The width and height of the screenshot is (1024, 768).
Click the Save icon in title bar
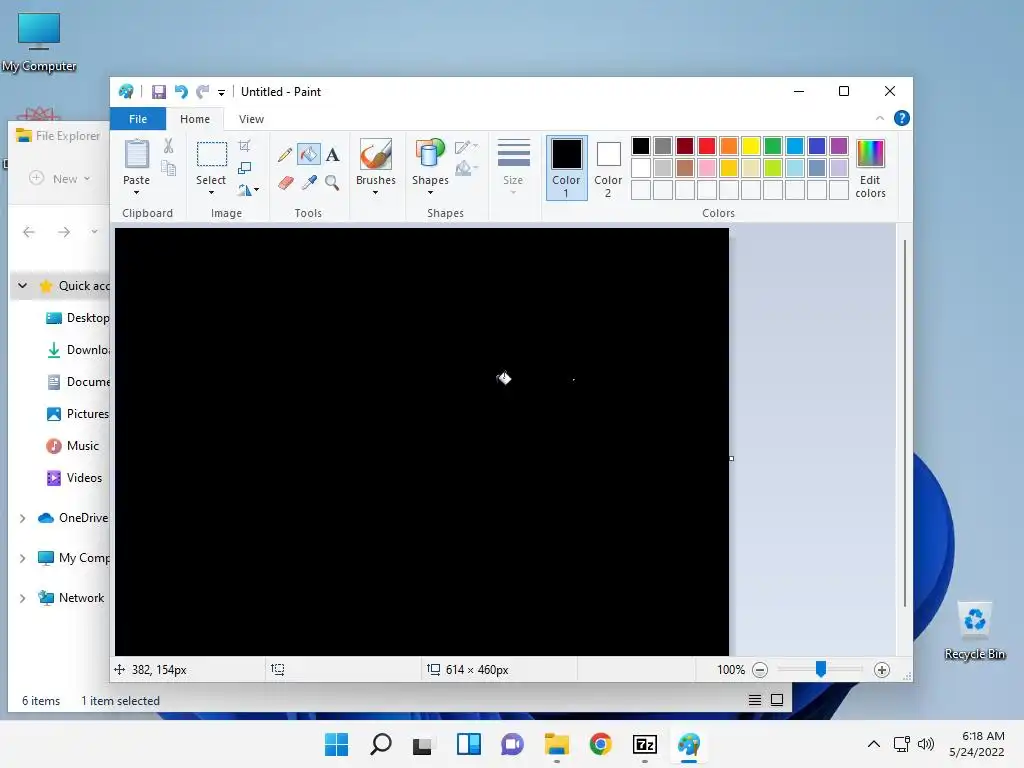tap(159, 92)
